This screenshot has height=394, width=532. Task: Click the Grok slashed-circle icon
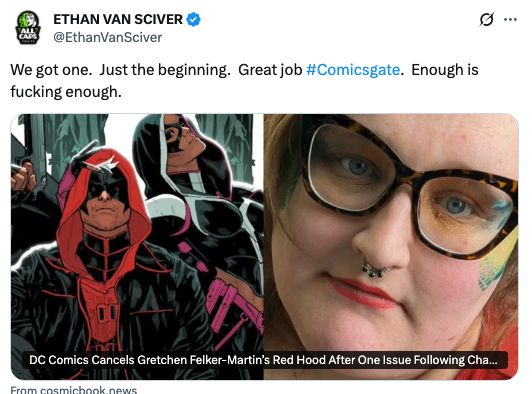click(x=486, y=19)
